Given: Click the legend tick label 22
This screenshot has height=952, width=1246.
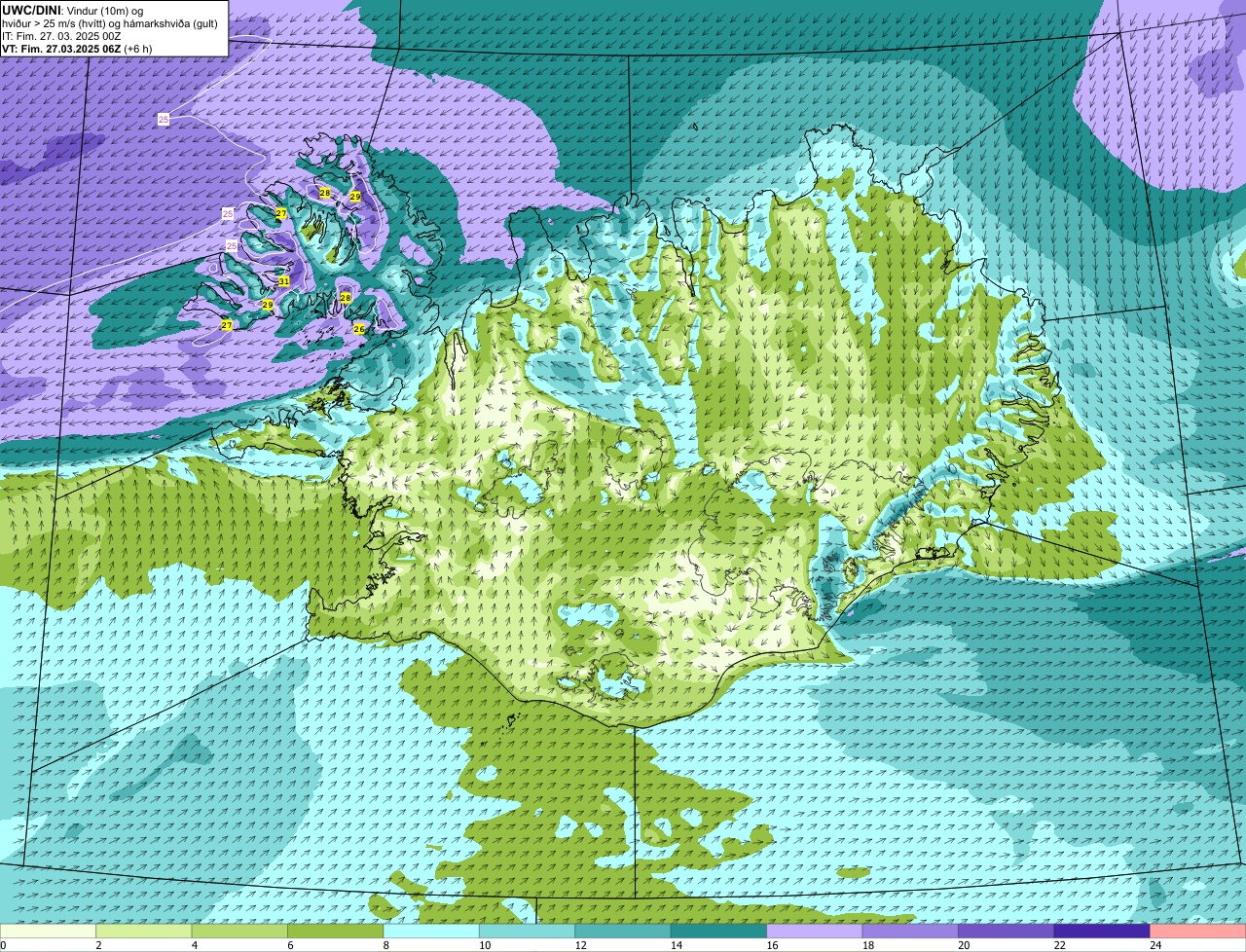Looking at the screenshot, I should tap(1059, 944).
